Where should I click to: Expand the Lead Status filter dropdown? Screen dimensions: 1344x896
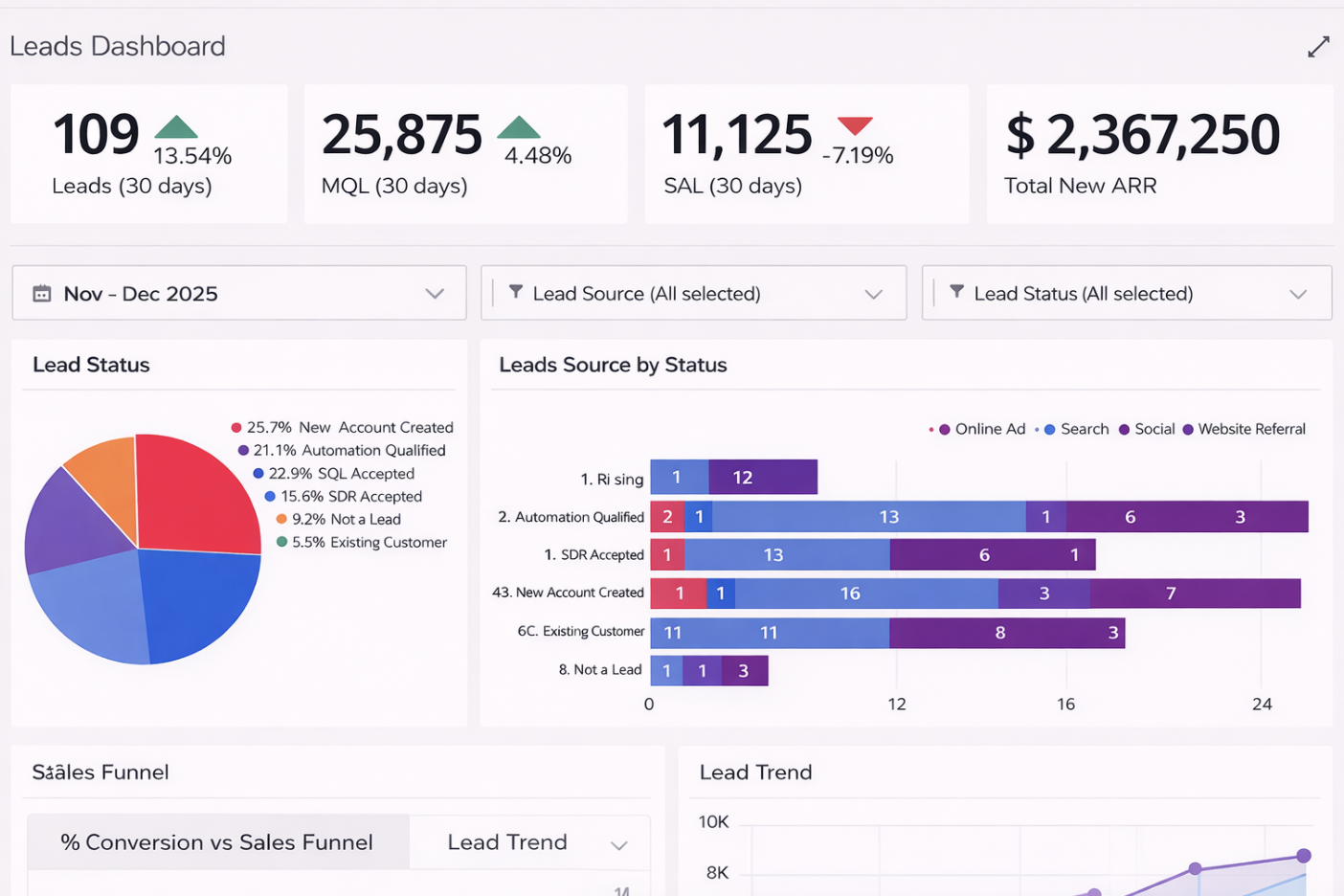(x=1298, y=293)
